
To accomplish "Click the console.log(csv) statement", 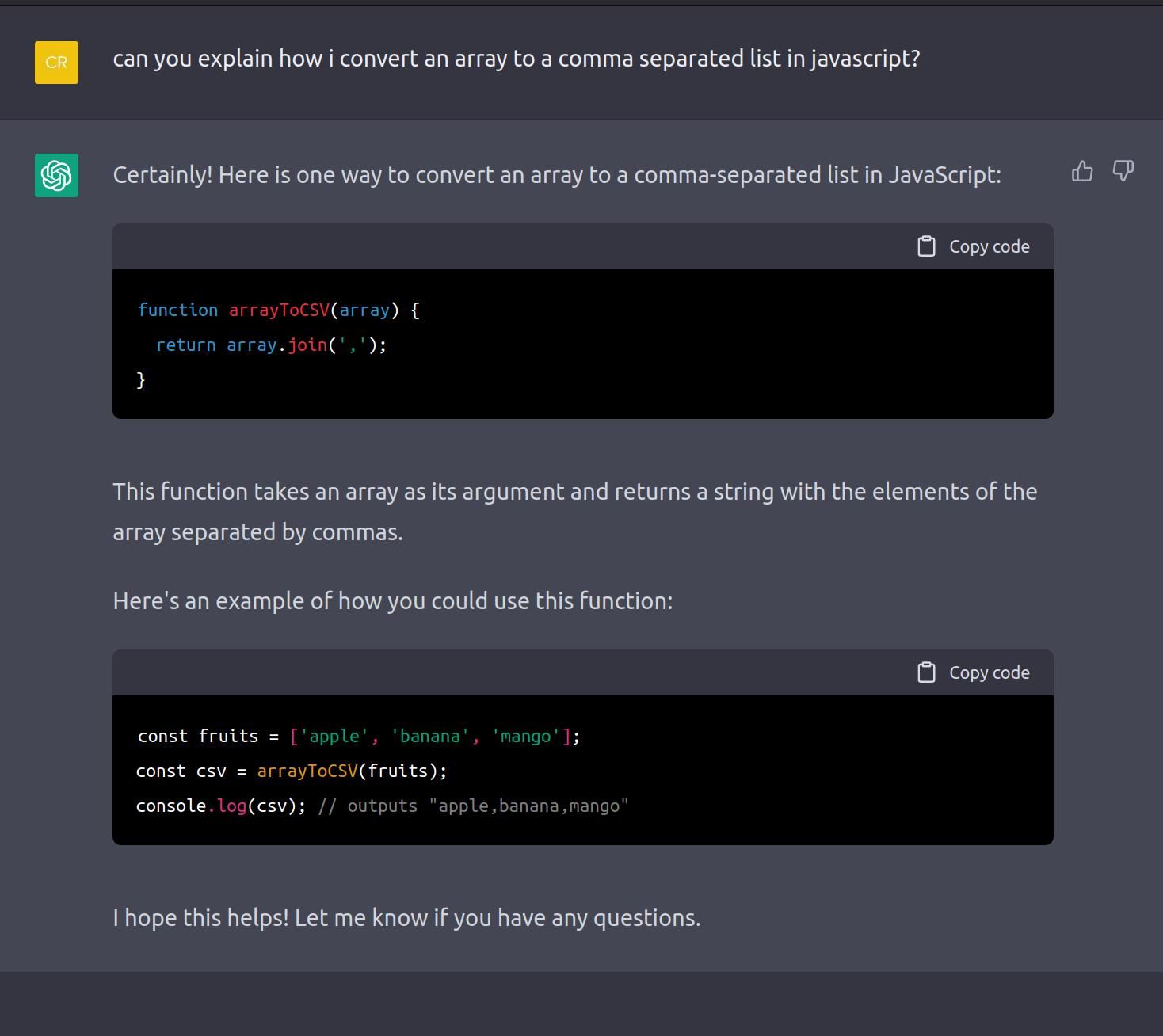I will coord(220,806).
